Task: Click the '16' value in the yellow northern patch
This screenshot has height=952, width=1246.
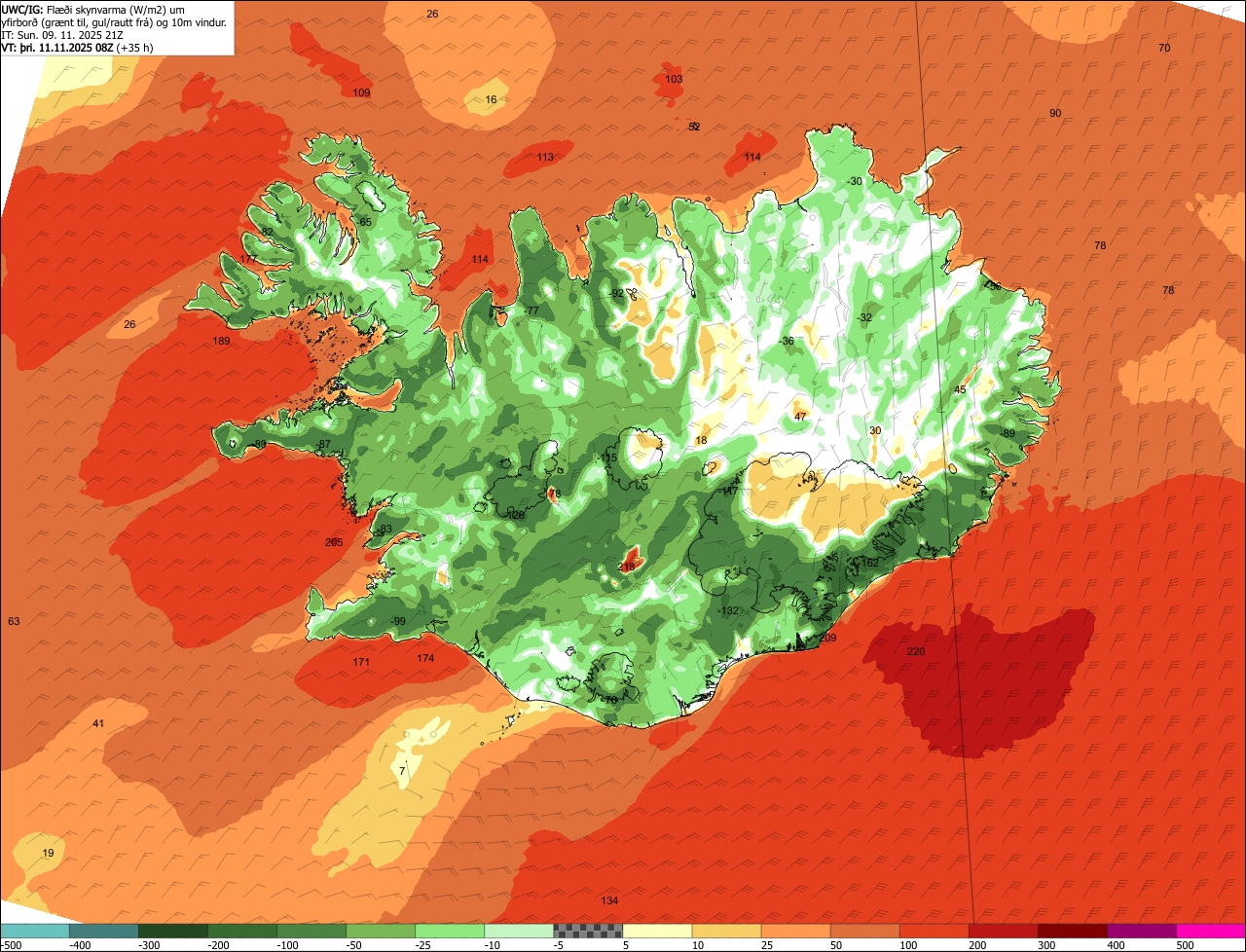Action: tap(491, 100)
